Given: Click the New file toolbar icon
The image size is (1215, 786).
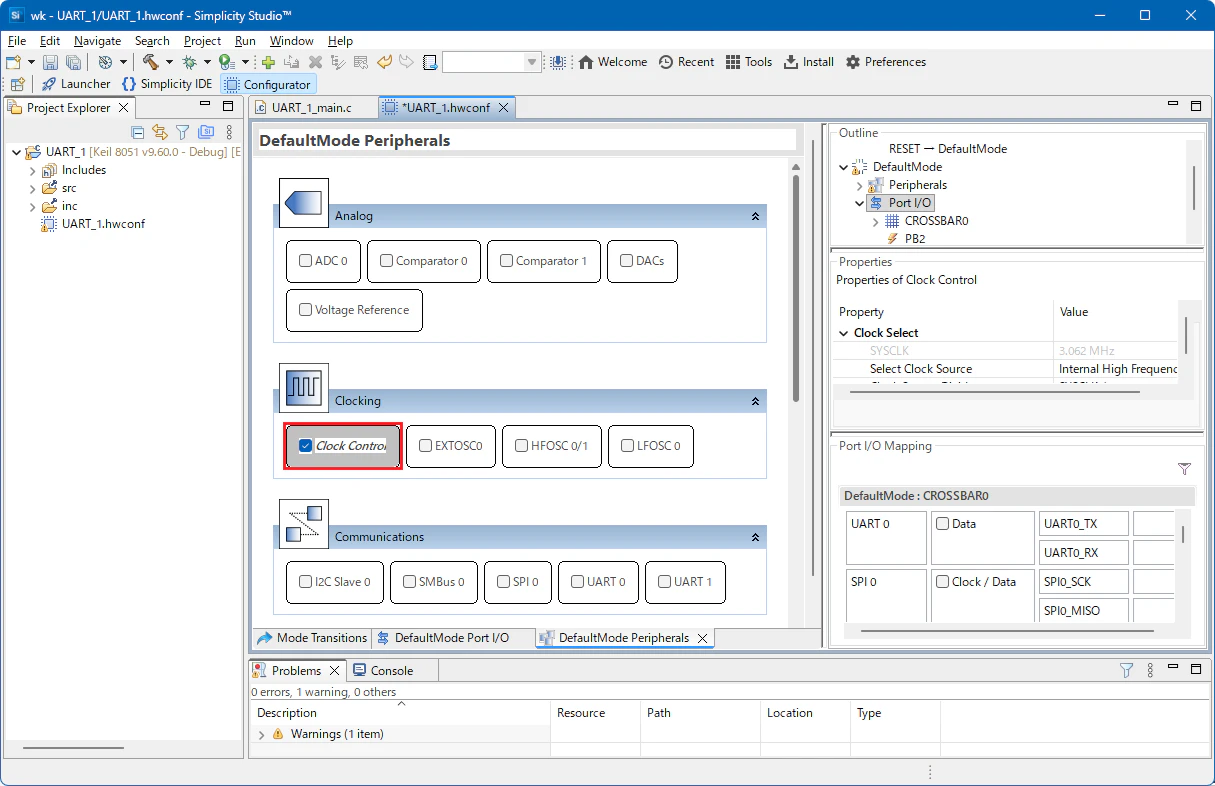Looking at the screenshot, I should [x=14, y=62].
